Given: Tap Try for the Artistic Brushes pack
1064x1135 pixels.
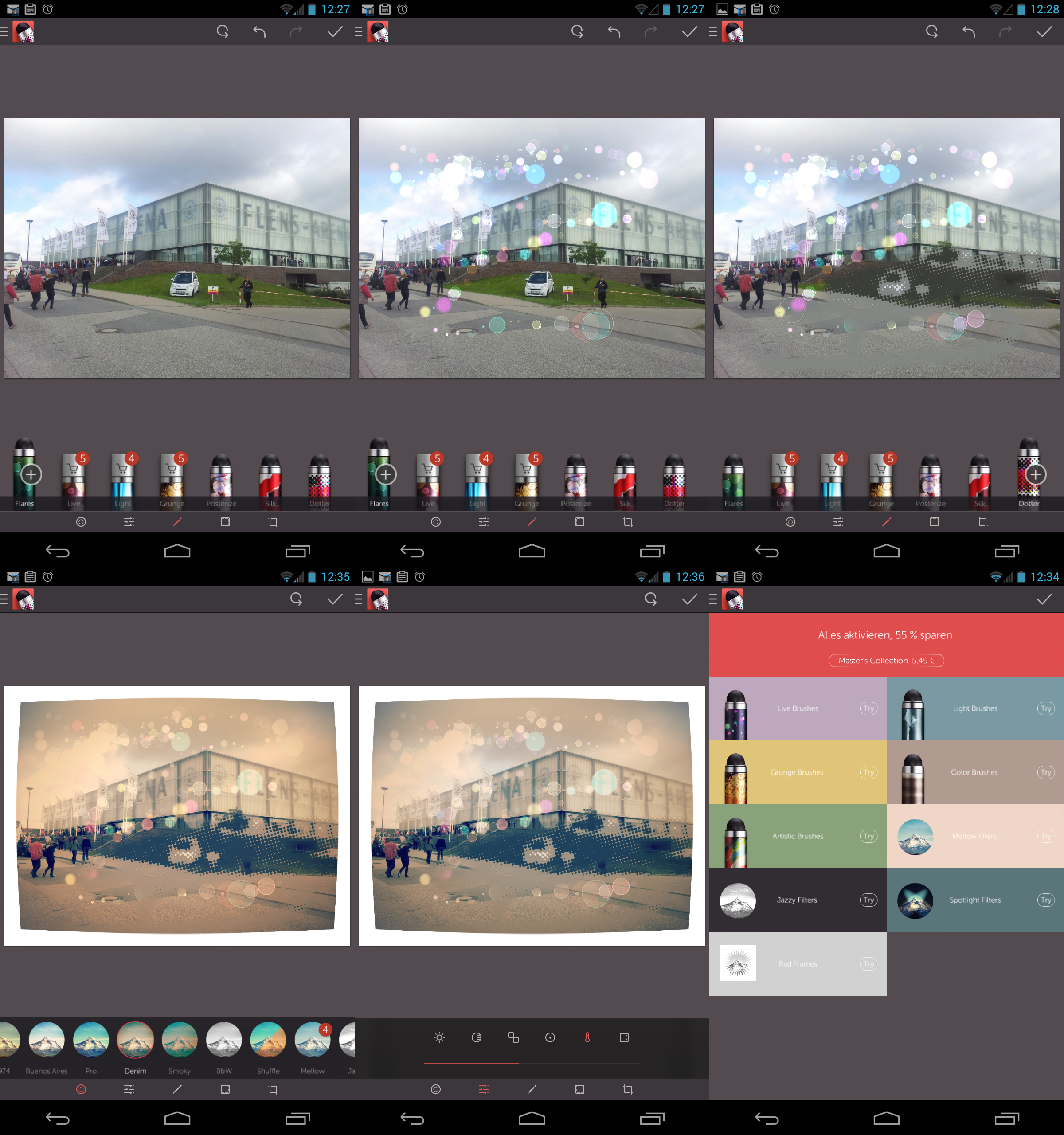Looking at the screenshot, I should tap(868, 837).
